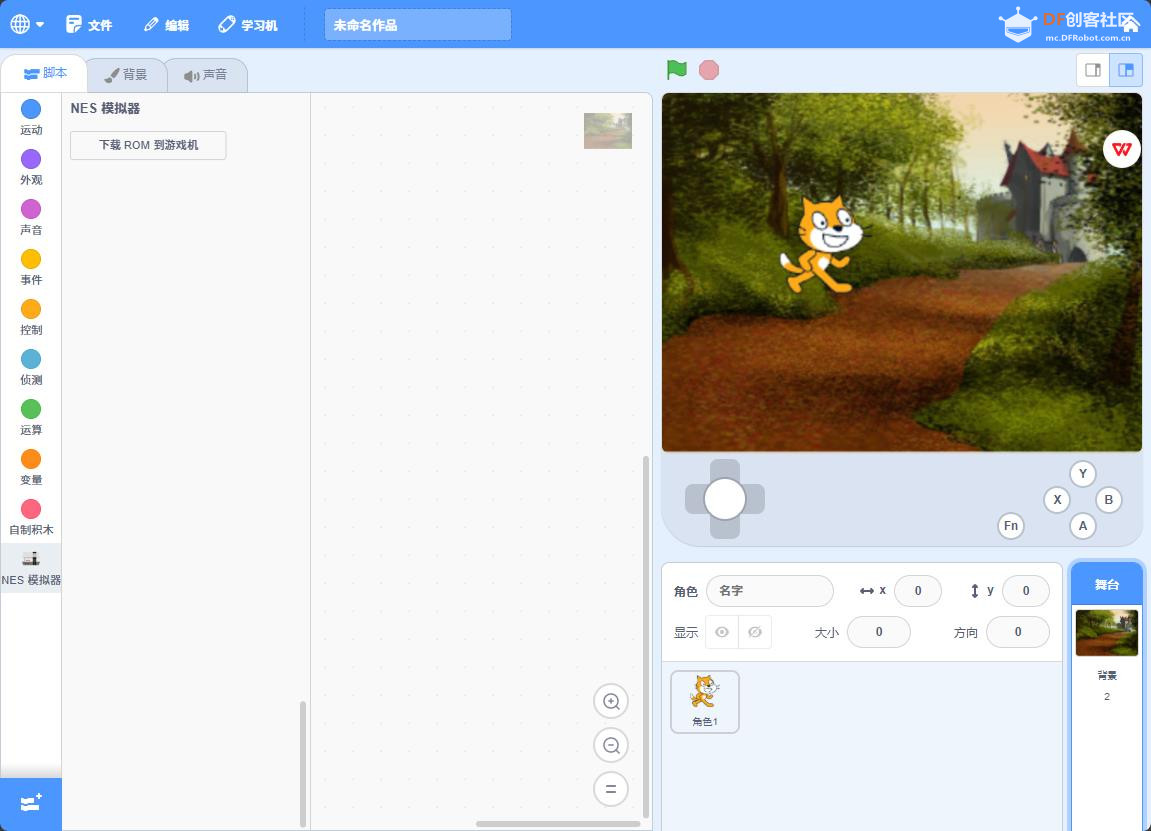Viewport: 1151px width, 831px height.
Task: Tap the X gamepad button
Action: point(1057,500)
